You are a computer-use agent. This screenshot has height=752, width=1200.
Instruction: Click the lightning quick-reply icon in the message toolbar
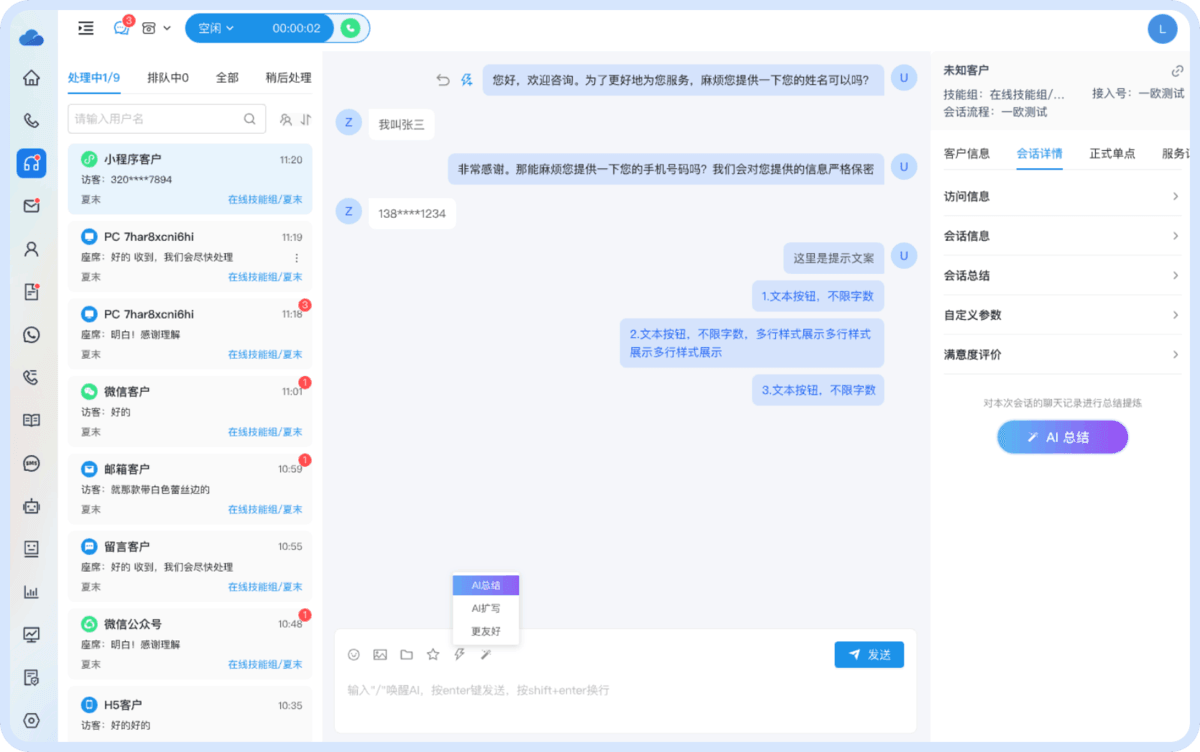tap(459, 655)
